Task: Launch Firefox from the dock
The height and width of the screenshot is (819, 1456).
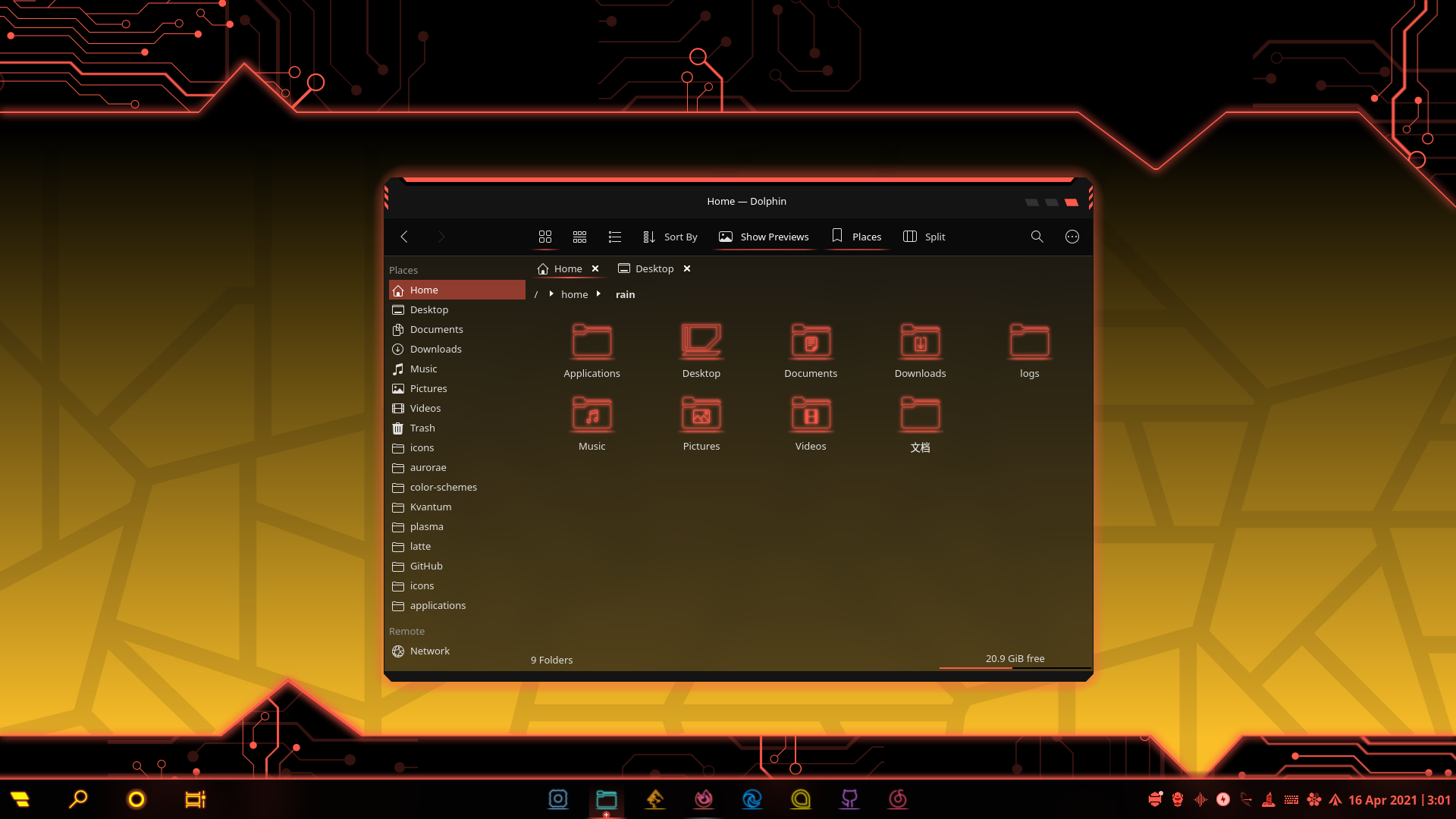Action: [704, 799]
